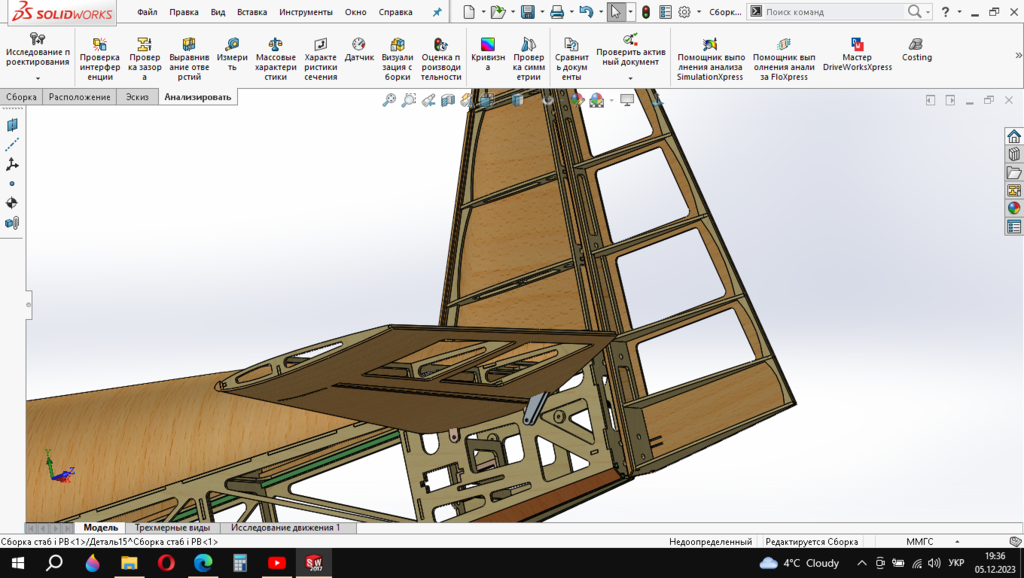Click the Interference Detection (Проверка интерференции) tool
1024x578 pixels.
coord(99,59)
